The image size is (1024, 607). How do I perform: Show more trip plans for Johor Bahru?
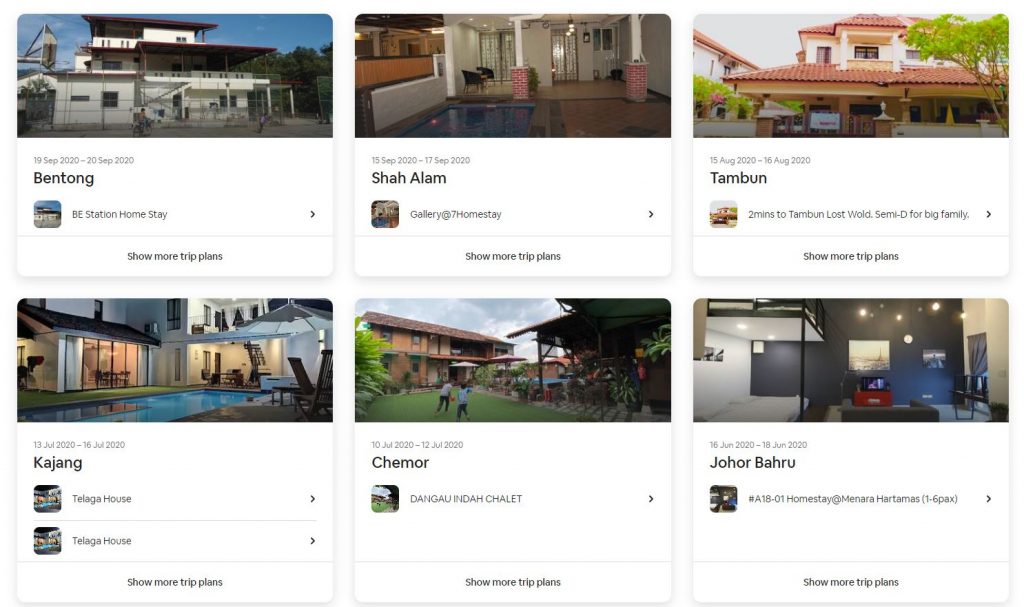click(851, 582)
